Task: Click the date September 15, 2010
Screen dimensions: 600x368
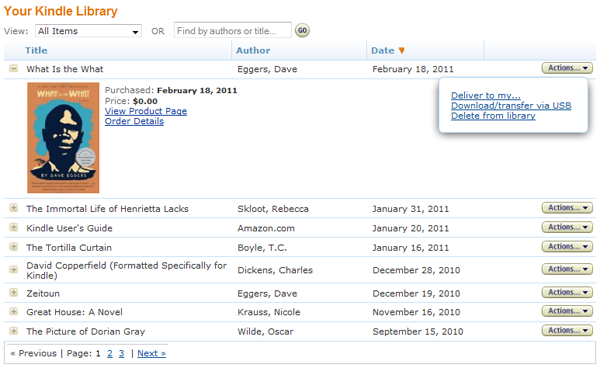Action: click(418, 332)
